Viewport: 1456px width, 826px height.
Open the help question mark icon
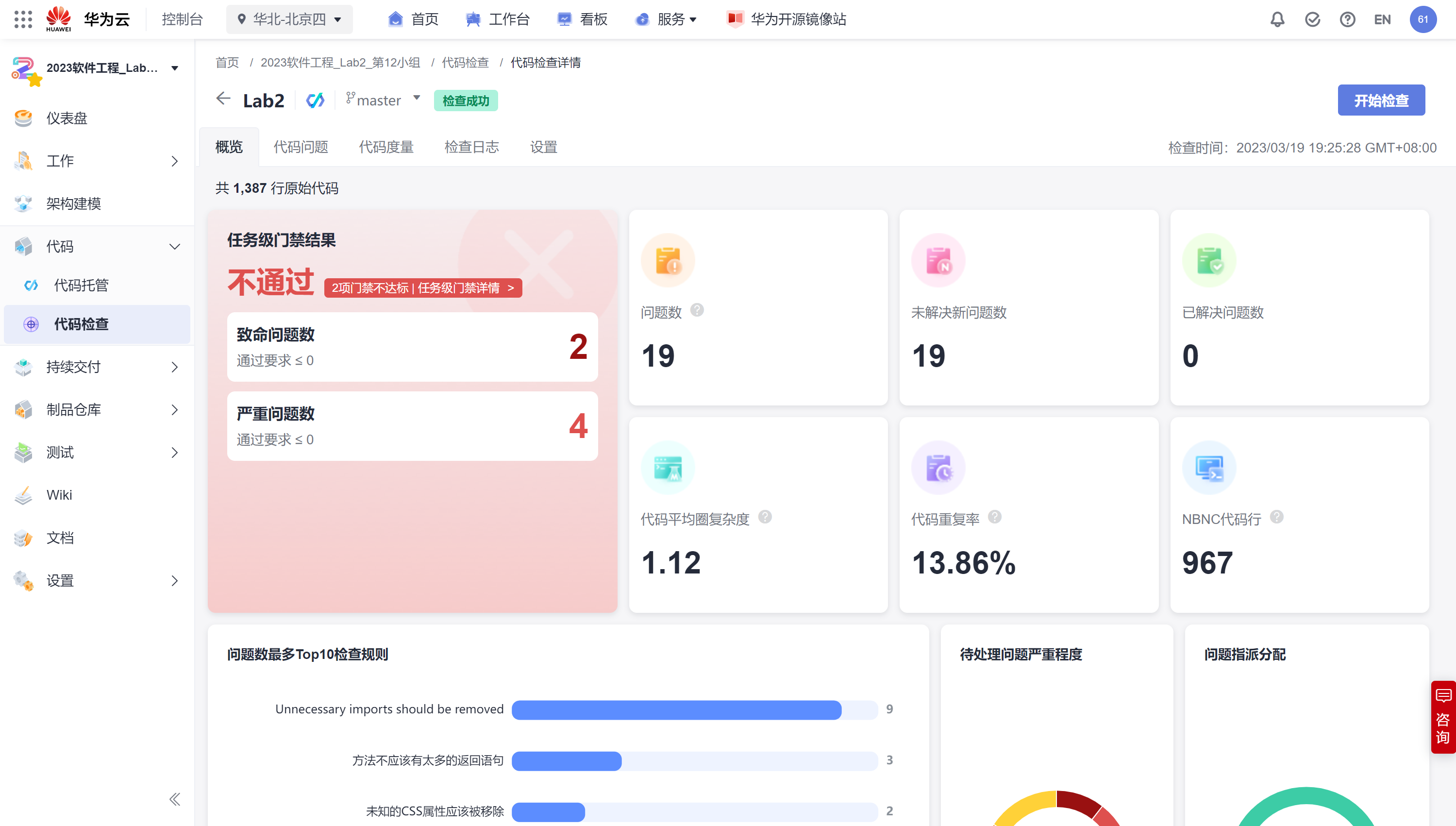click(1347, 19)
